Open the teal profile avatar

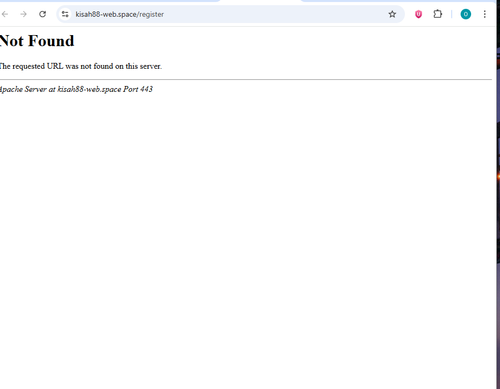[x=466, y=14]
